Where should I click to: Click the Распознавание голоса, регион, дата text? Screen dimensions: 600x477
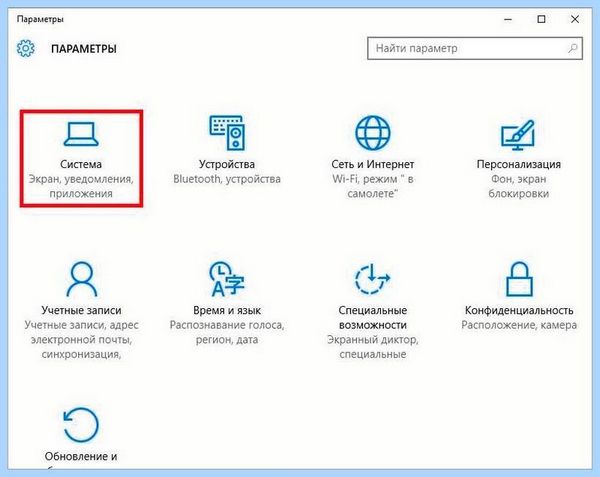(227, 332)
